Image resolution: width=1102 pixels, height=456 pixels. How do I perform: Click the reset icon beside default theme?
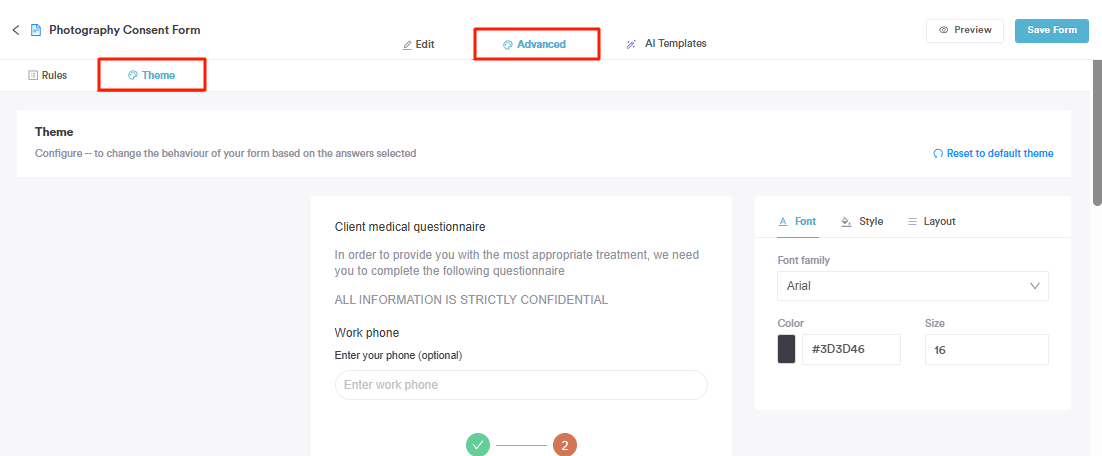pyautogui.click(x=938, y=154)
